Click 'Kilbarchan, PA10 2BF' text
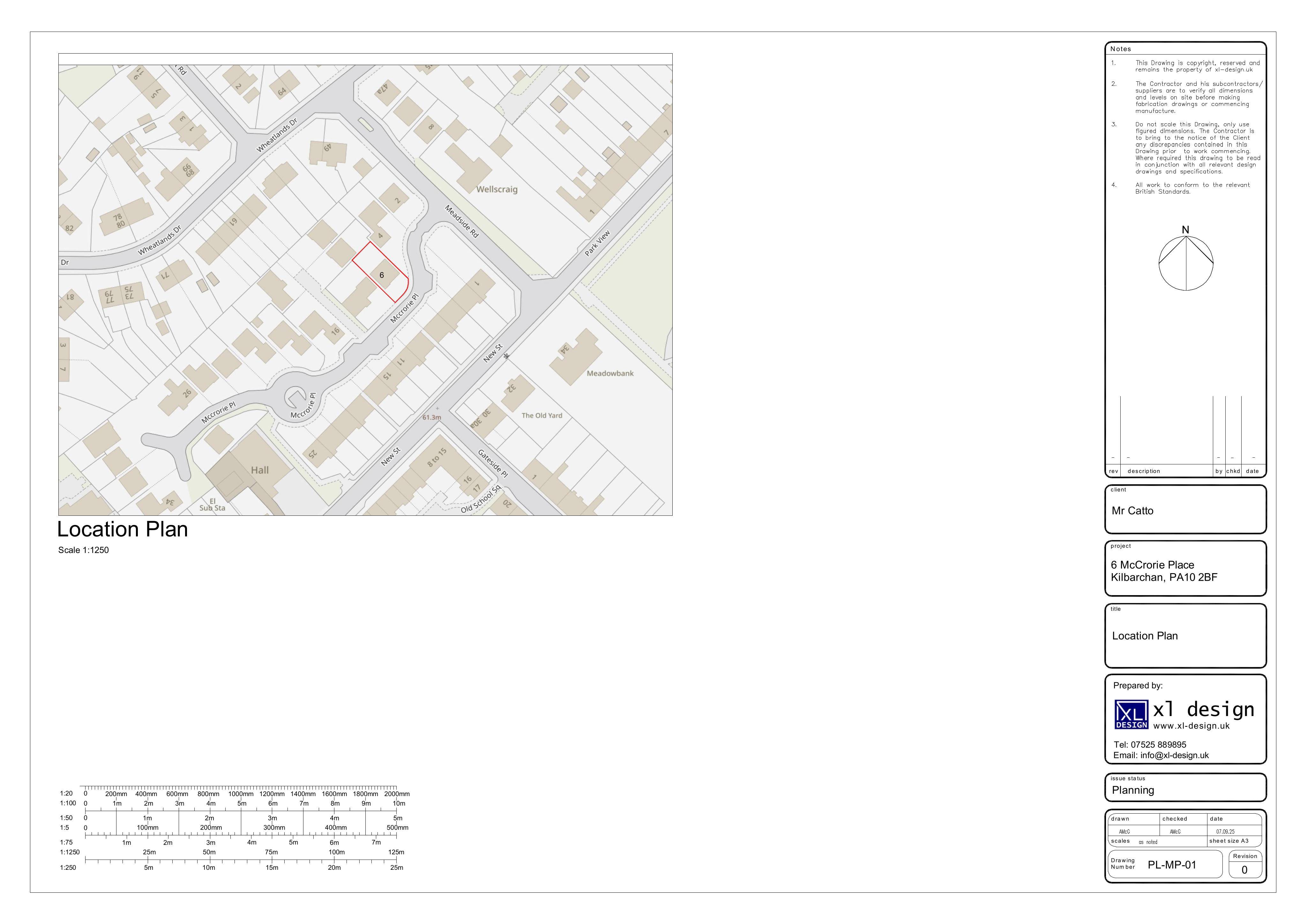Image resolution: width=1307 pixels, height=924 pixels. point(1163,578)
